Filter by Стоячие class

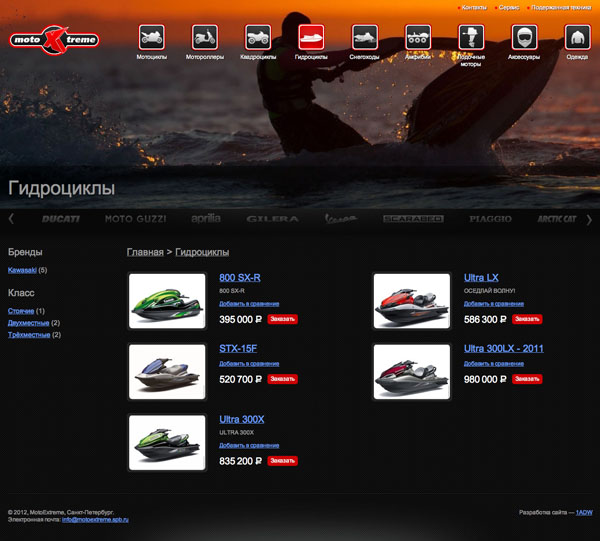pyautogui.click(x=21, y=311)
